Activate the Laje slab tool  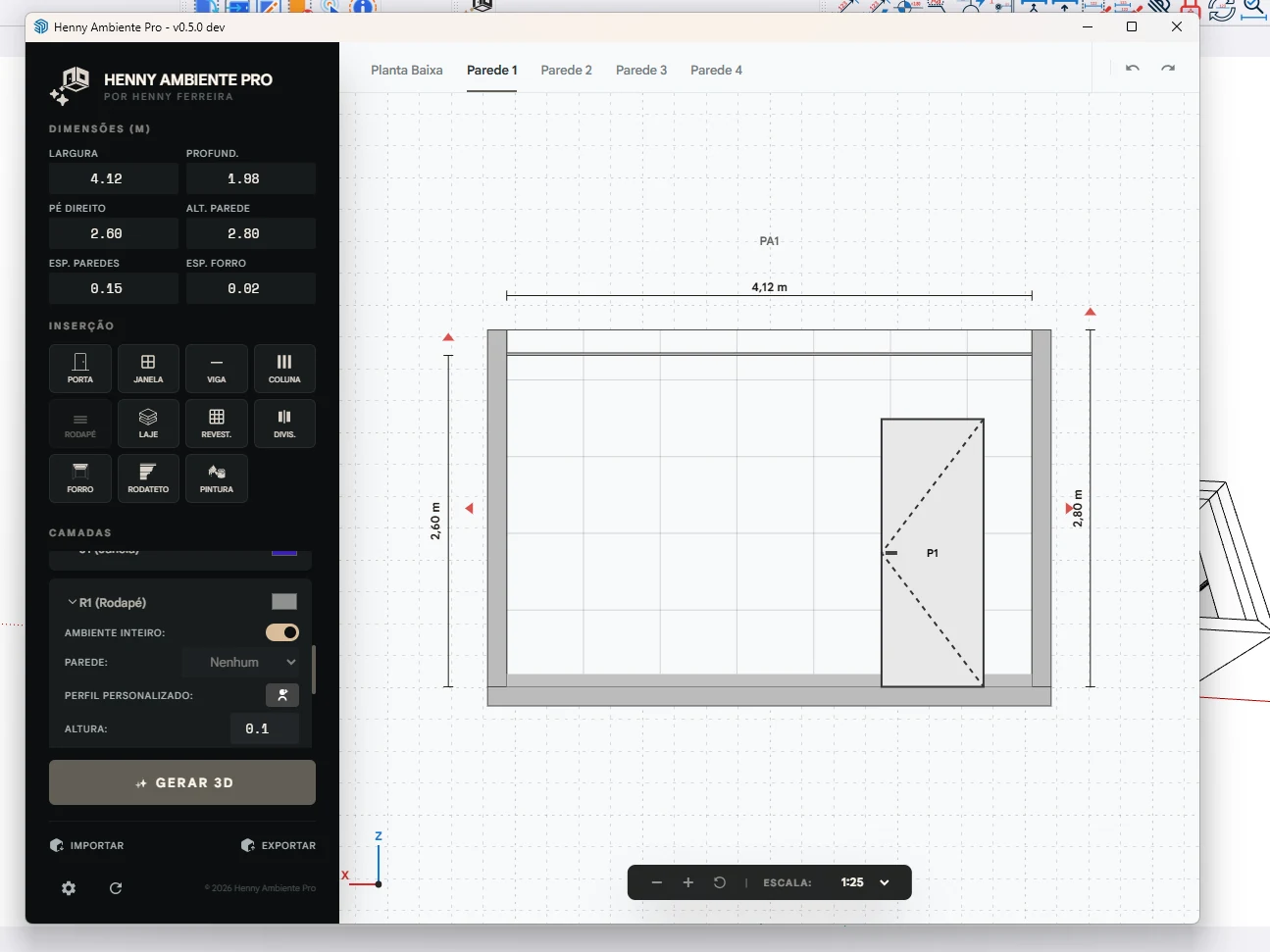point(148,424)
